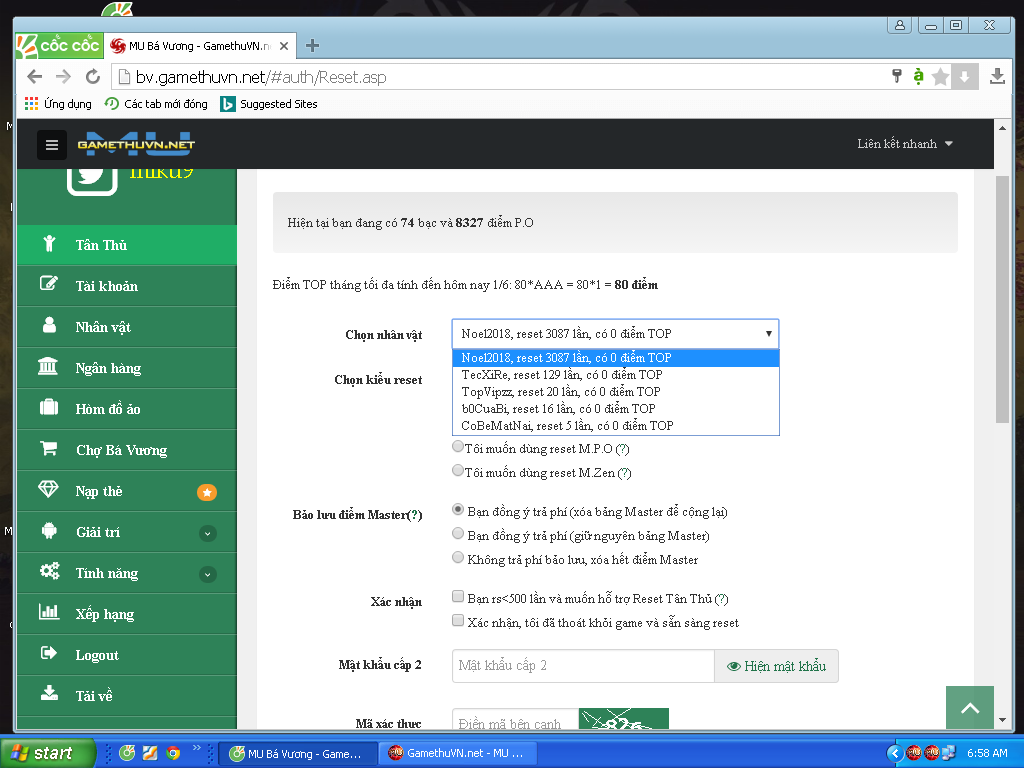Viewport: 1024px width, 768px height.
Task: Show help for reset M.P.O question mark
Action: pos(622,449)
